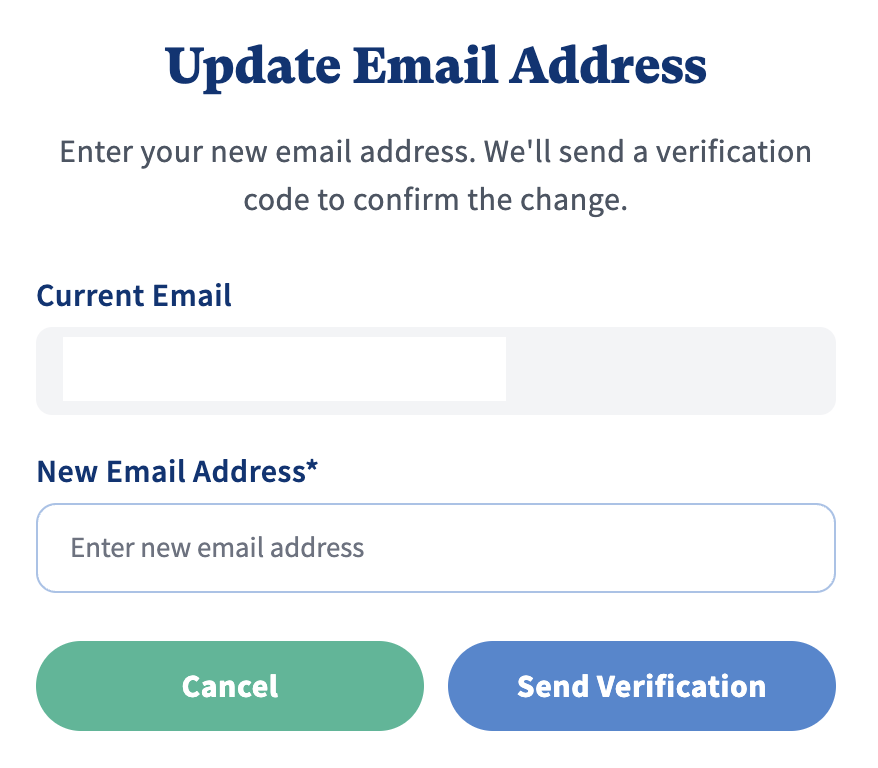Select the "Update Email Address" heading
The width and height of the screenshot is (878, 768).
pos(436,68)
